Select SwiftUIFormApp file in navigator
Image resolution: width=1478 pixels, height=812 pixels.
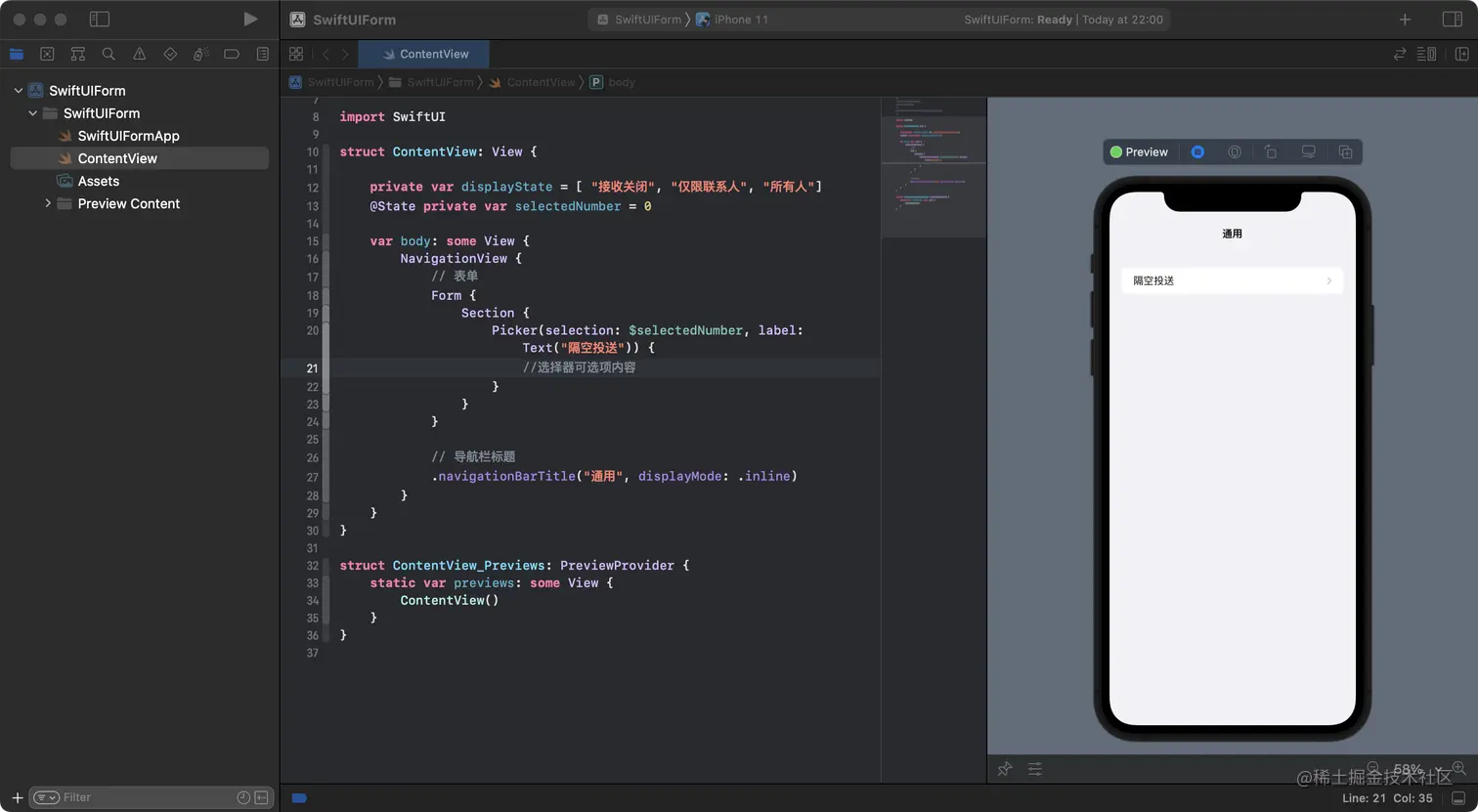tap(128, 136)
